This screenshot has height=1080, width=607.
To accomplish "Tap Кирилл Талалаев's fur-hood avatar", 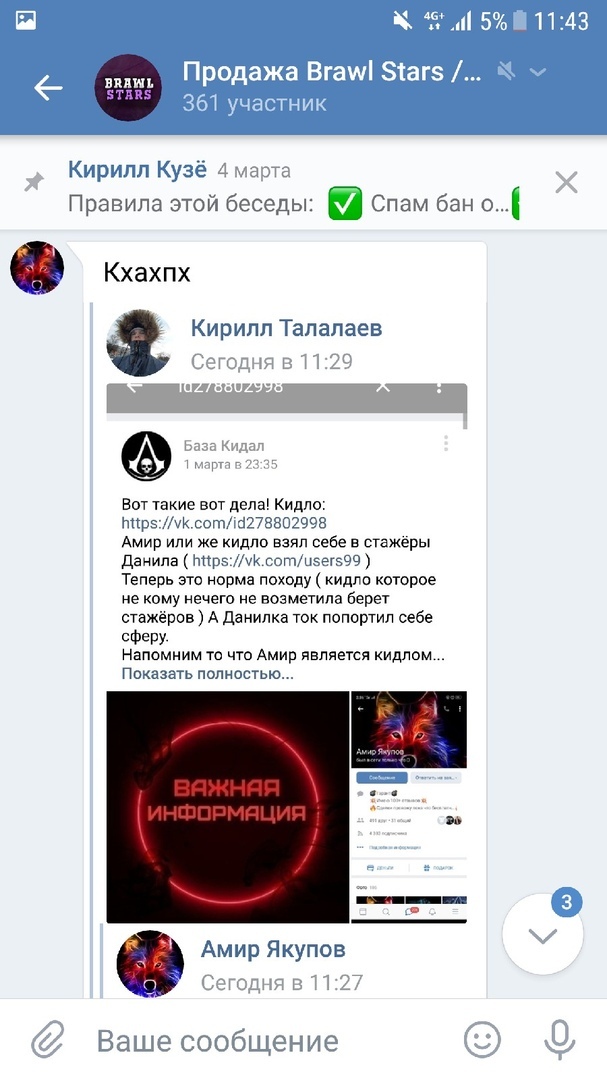I will coord(140,343).
